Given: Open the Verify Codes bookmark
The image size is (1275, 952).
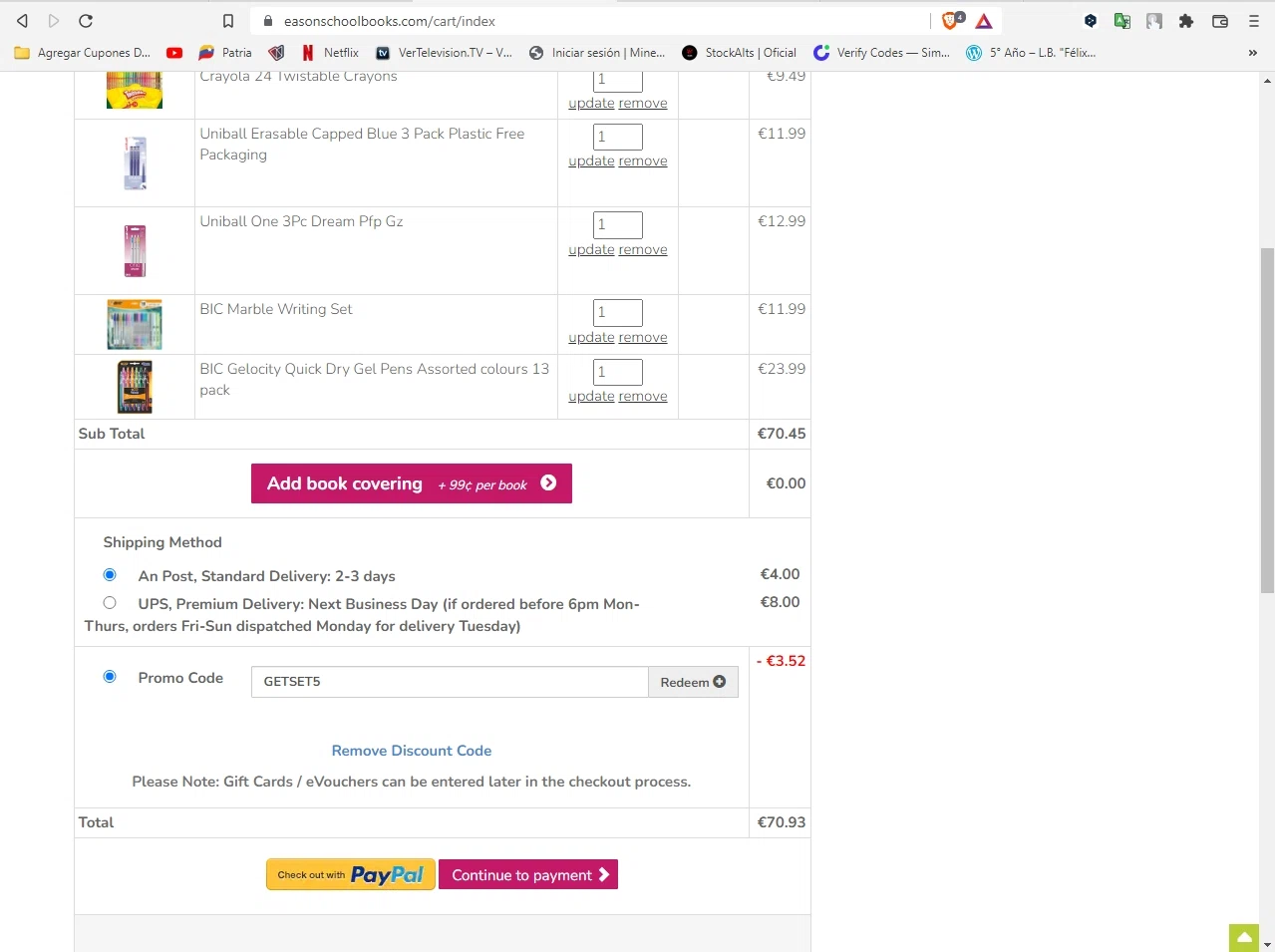Looking at the screenshot, I should coord(881,53).
